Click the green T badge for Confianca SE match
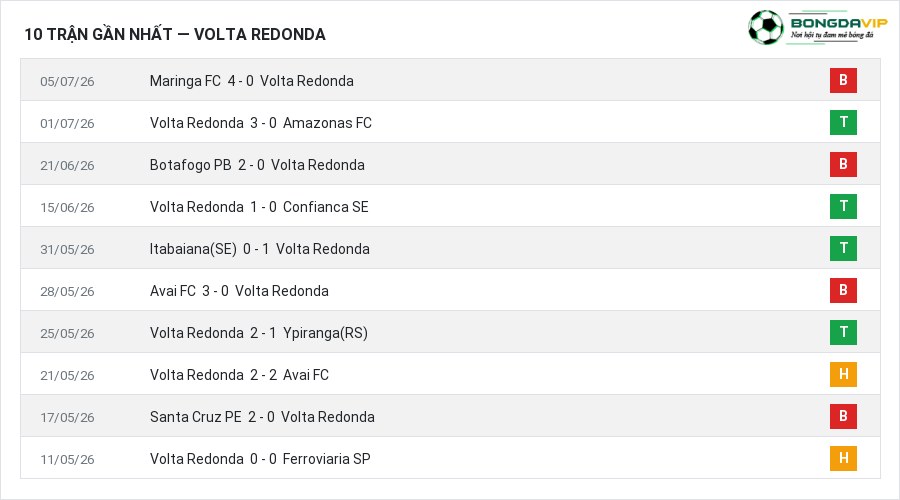The height and width of the screenshot is (500, 900). [843, 206]
